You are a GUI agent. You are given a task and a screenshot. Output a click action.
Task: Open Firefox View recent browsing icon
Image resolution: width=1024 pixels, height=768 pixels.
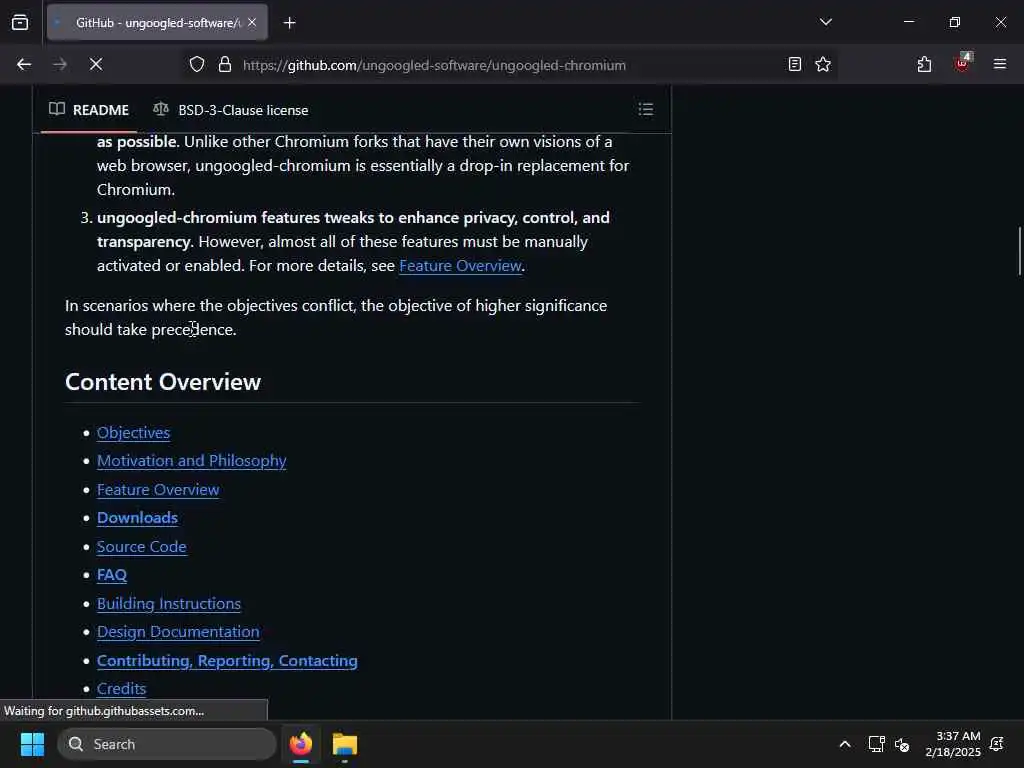20,23
